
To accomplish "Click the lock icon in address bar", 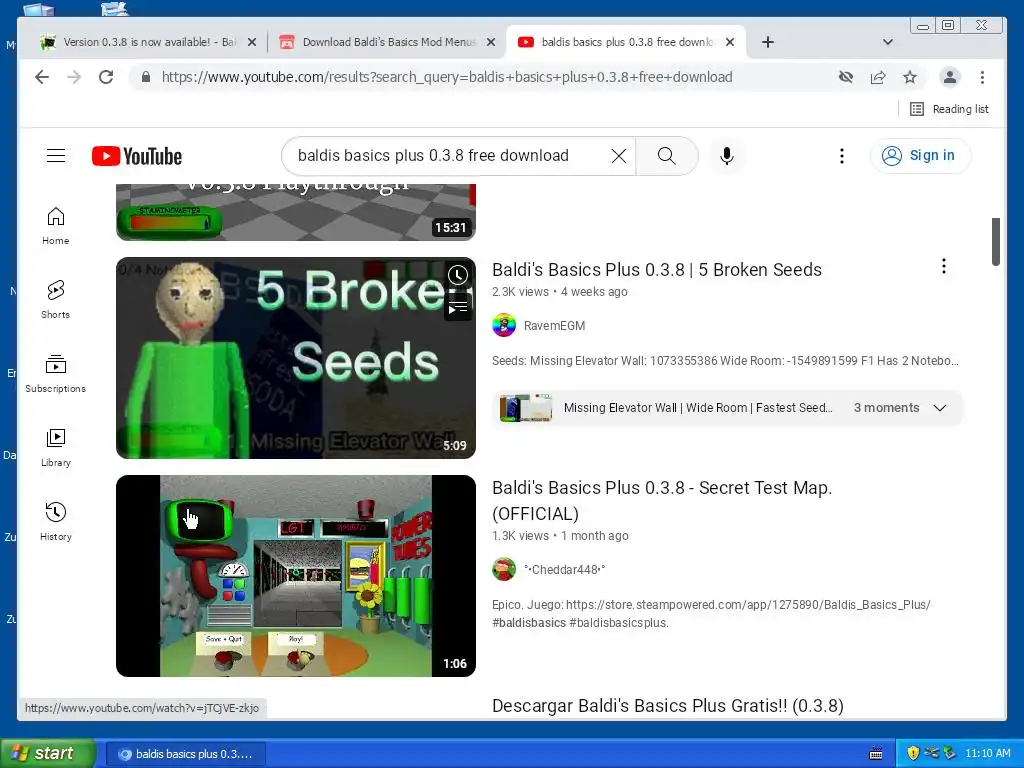I will tap(146, 77).
